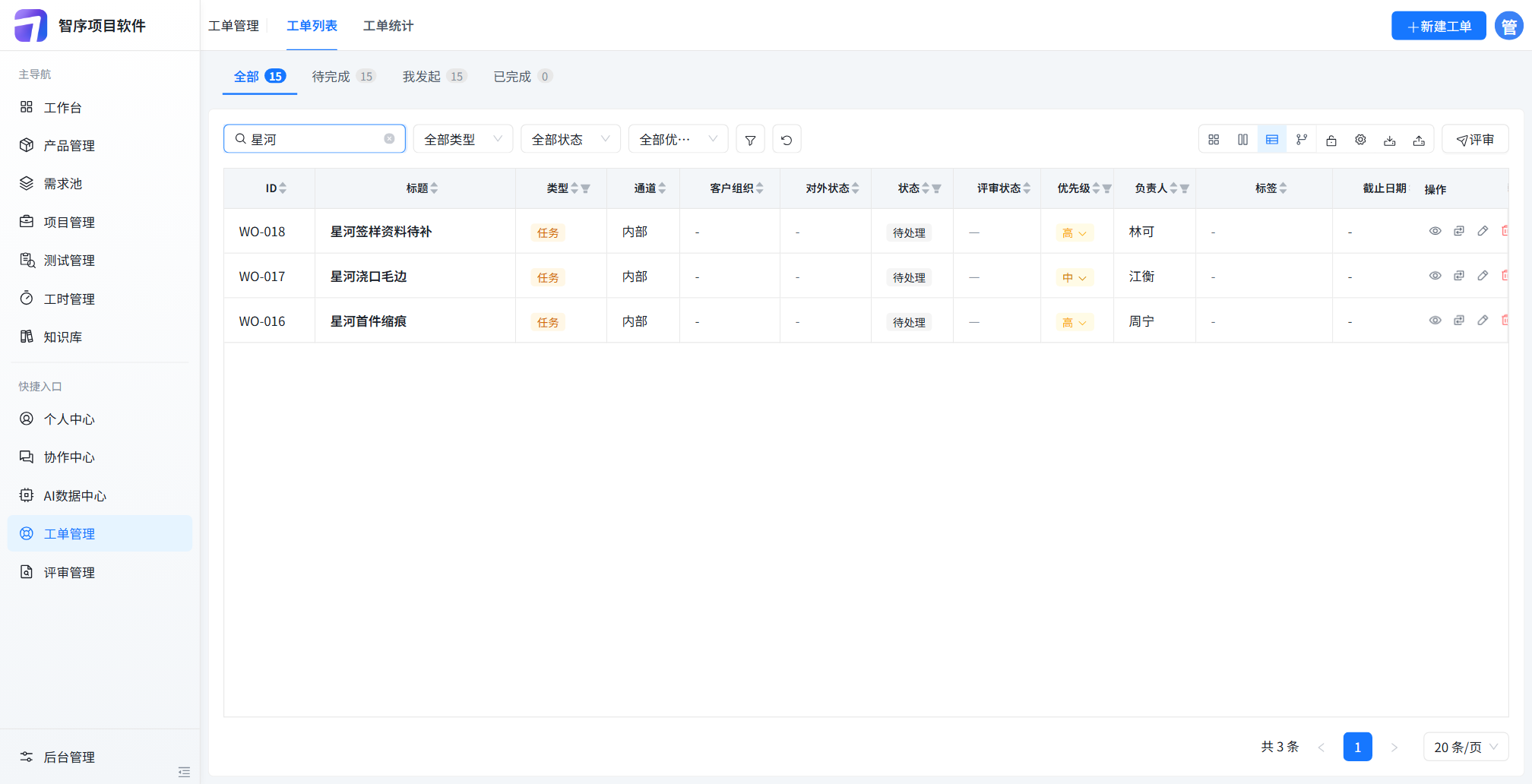Click the app logo icon
Viewport: 1532px width, 784px height.
coord(30,25)
